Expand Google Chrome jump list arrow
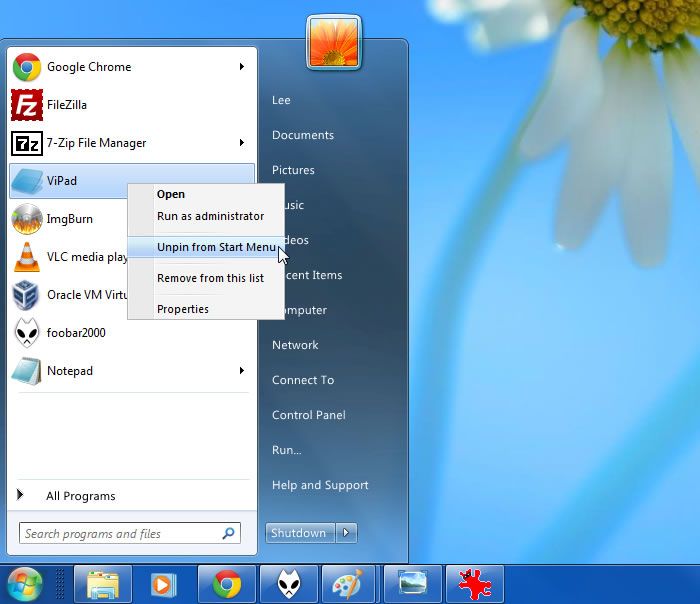The image size is (700, 604). tap(242, 67)
